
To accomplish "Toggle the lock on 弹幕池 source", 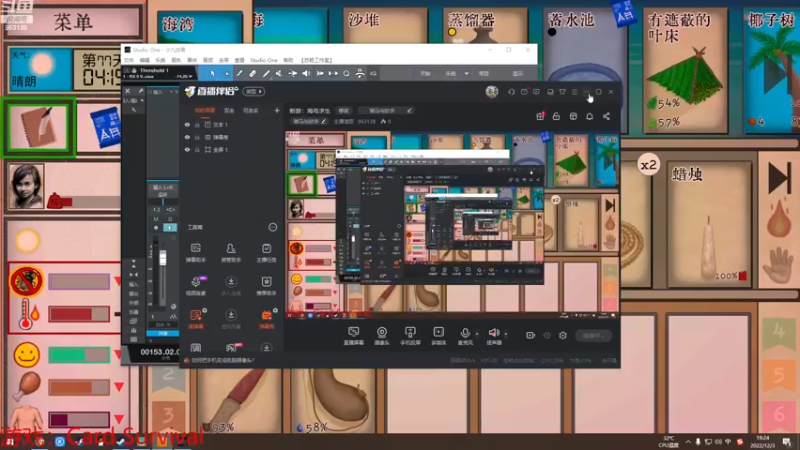I will click(x=197, y=137).
